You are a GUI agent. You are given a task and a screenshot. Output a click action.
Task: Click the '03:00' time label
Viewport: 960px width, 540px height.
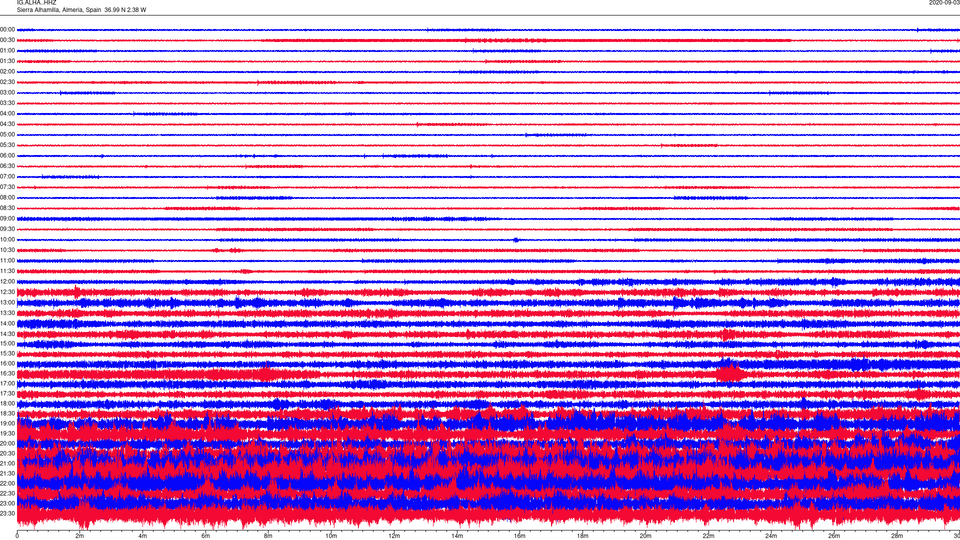tap(7, 92)
